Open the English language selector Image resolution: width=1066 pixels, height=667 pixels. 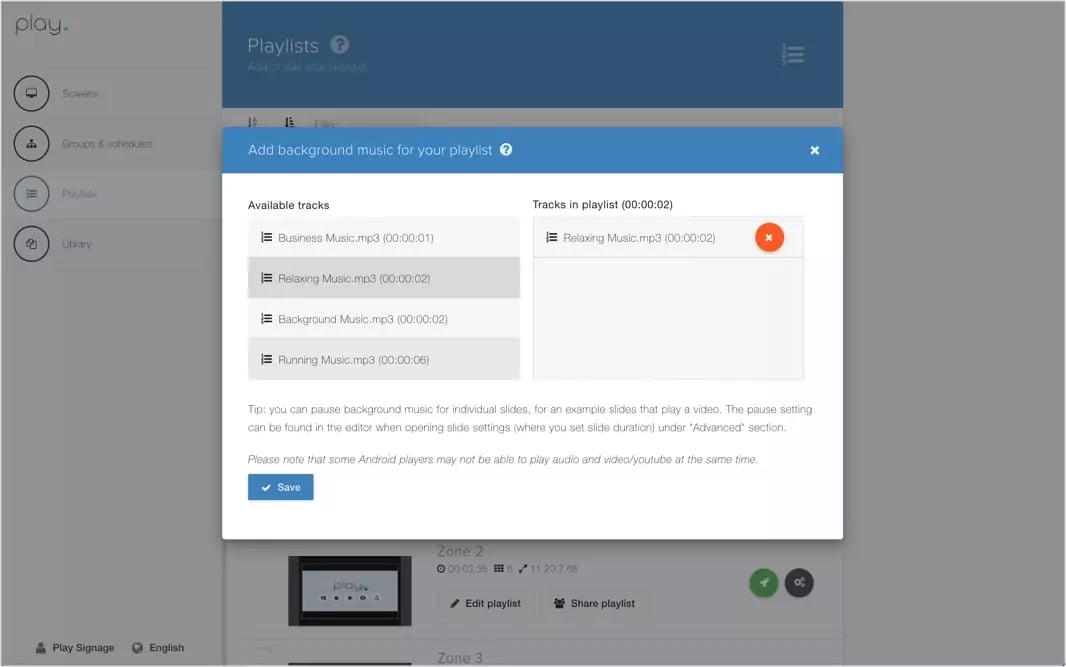point(158,647)
